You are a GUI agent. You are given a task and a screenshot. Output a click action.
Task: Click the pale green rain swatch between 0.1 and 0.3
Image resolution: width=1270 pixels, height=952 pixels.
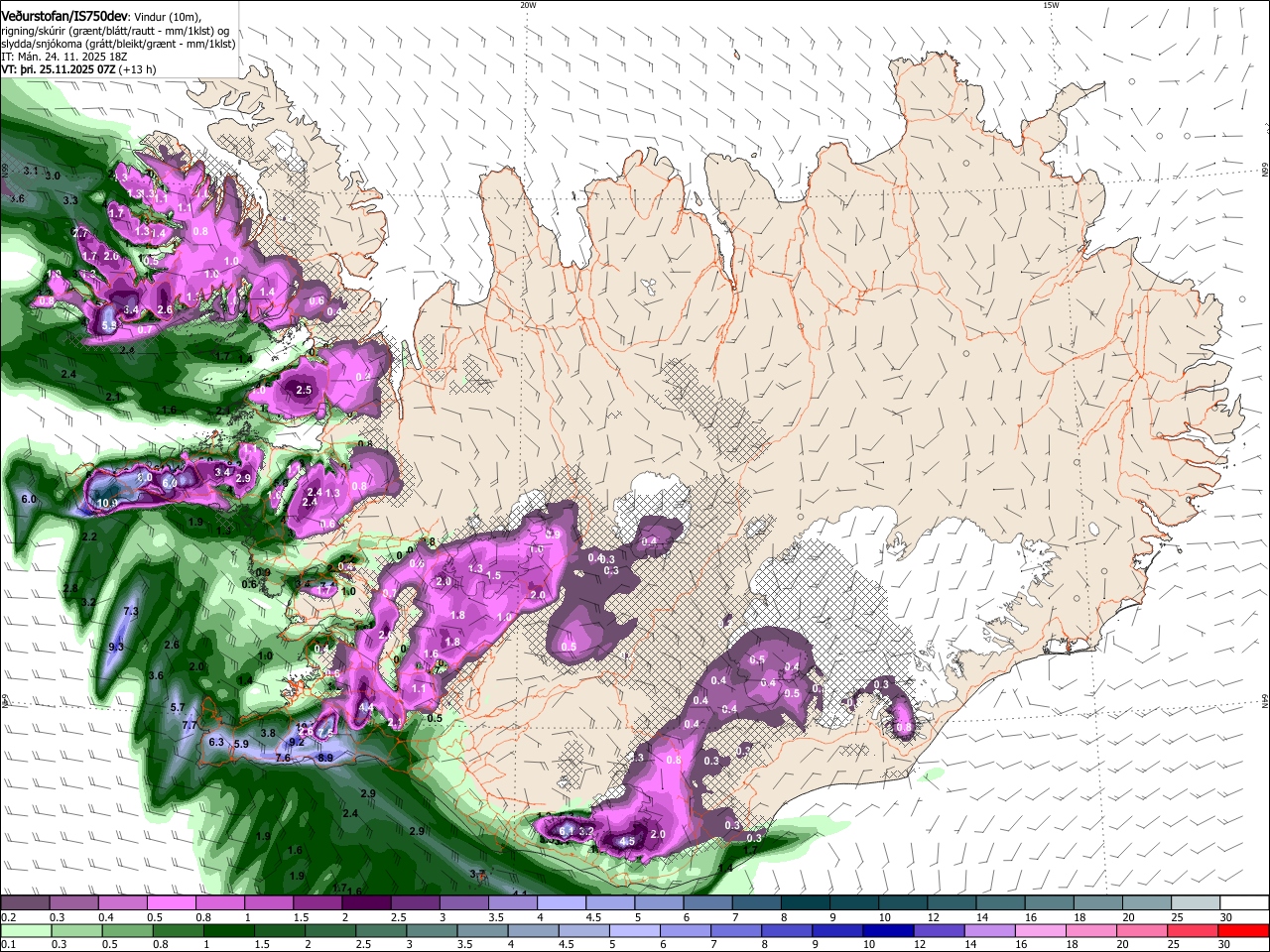pos(25,930)
